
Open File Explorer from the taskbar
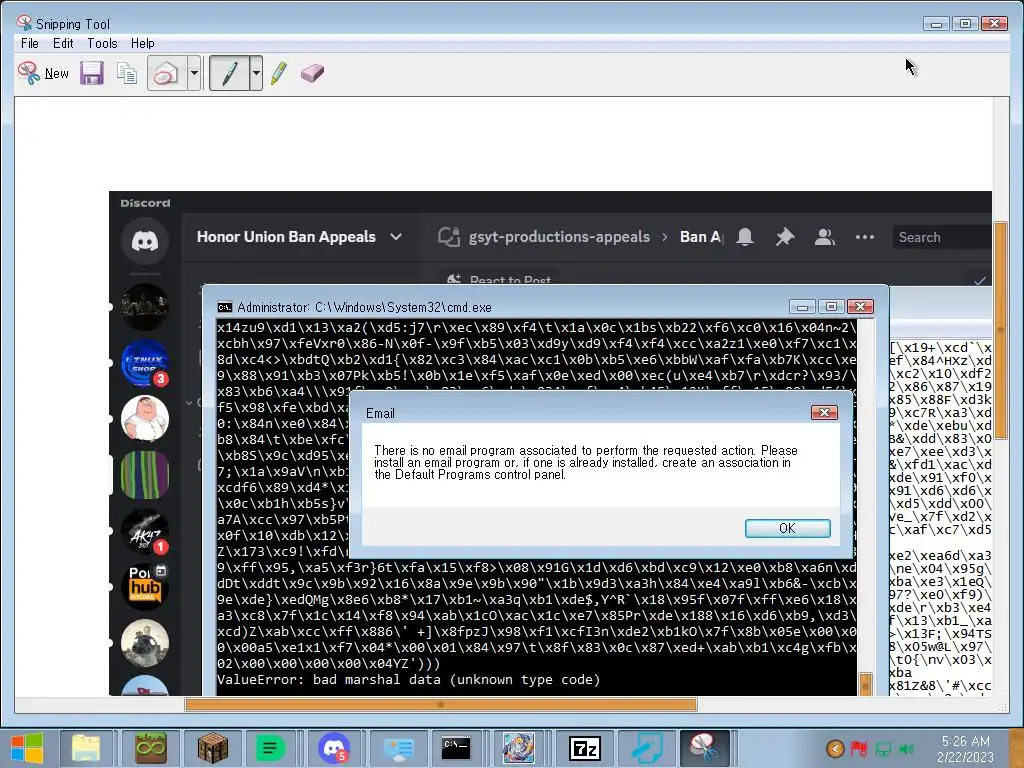coord(86,748)
